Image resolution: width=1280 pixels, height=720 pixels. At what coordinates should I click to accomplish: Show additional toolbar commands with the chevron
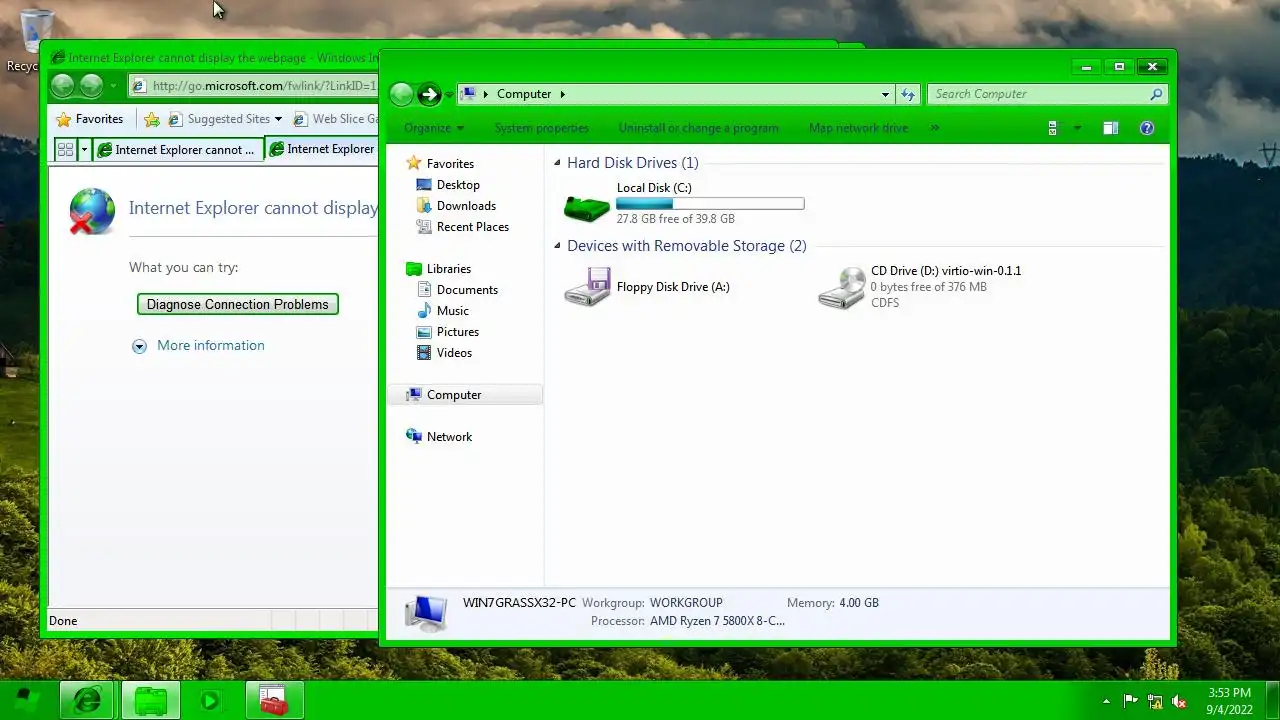tap(935, 128)
